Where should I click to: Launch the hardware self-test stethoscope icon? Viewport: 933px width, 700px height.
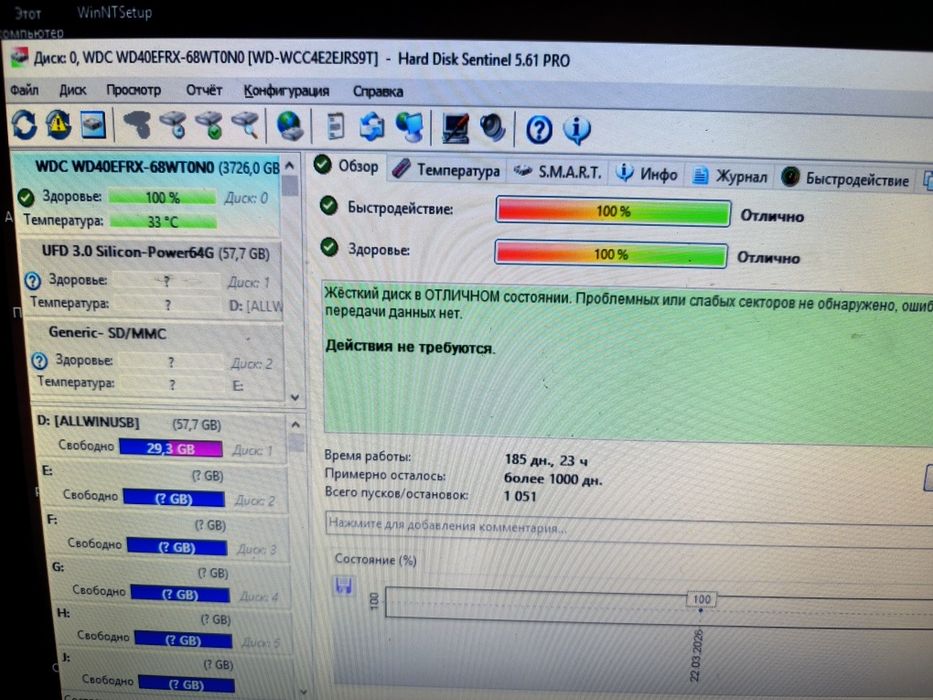tap(137, 125)
